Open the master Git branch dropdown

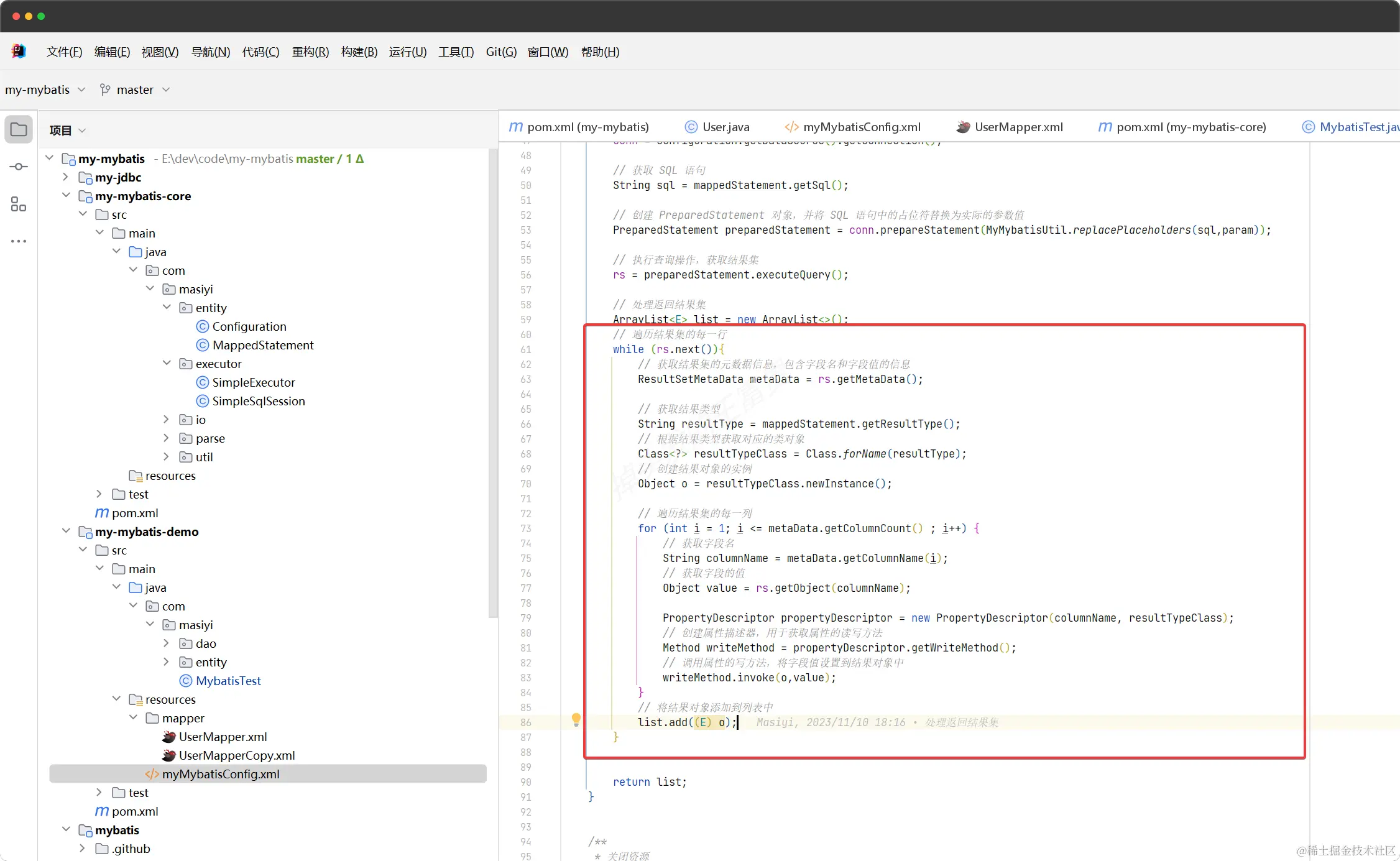pos(135,90)
